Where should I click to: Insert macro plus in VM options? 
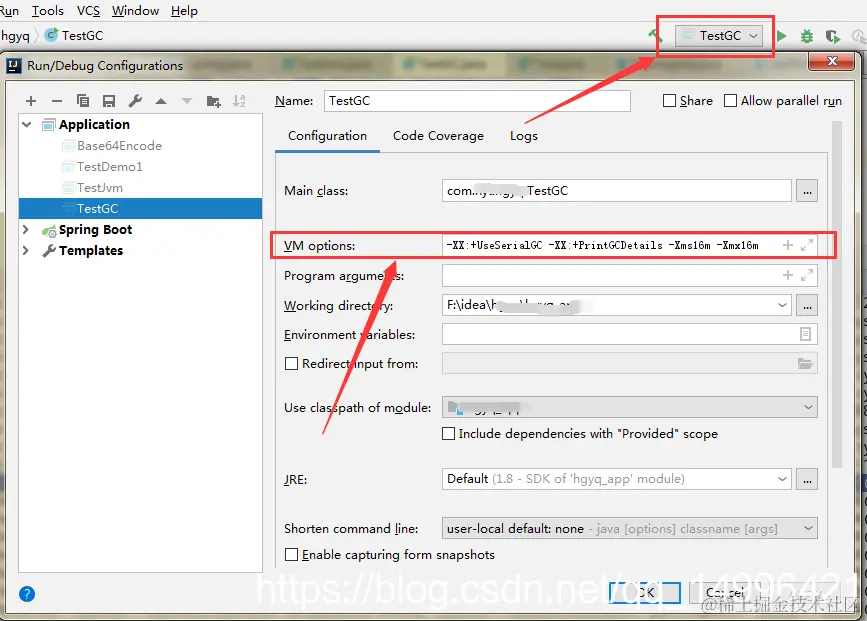pos(788,245)
